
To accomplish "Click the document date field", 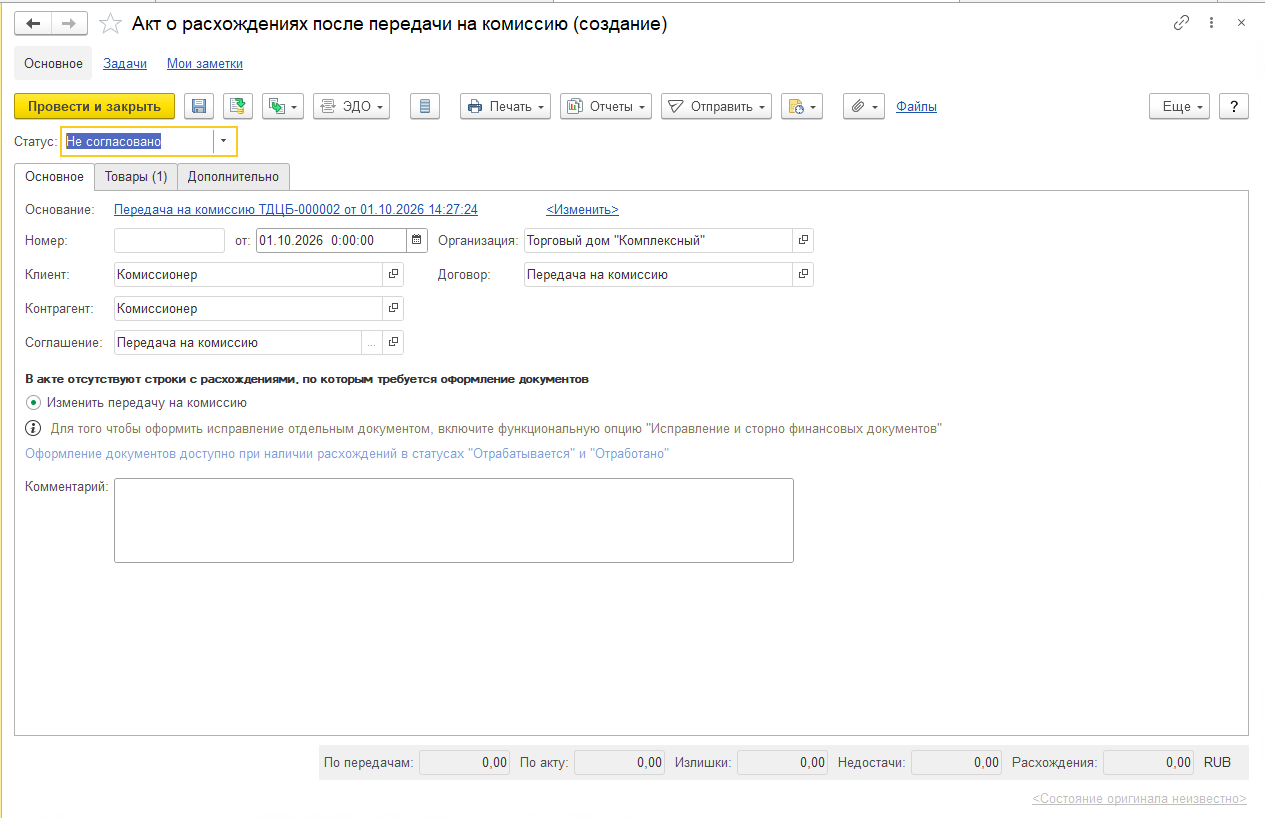I will pos(331,240).
